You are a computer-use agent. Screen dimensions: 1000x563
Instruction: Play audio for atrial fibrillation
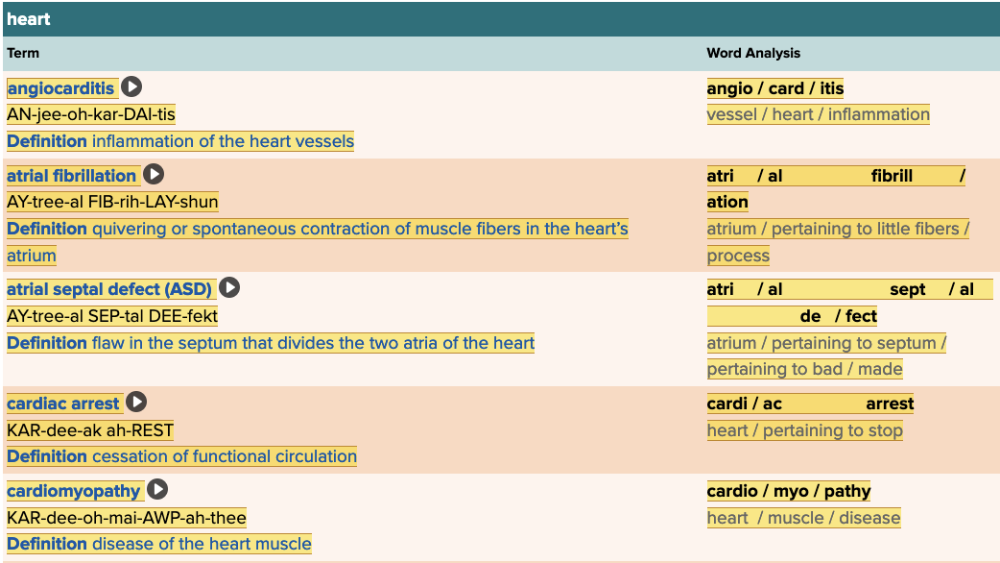[153, 175]
